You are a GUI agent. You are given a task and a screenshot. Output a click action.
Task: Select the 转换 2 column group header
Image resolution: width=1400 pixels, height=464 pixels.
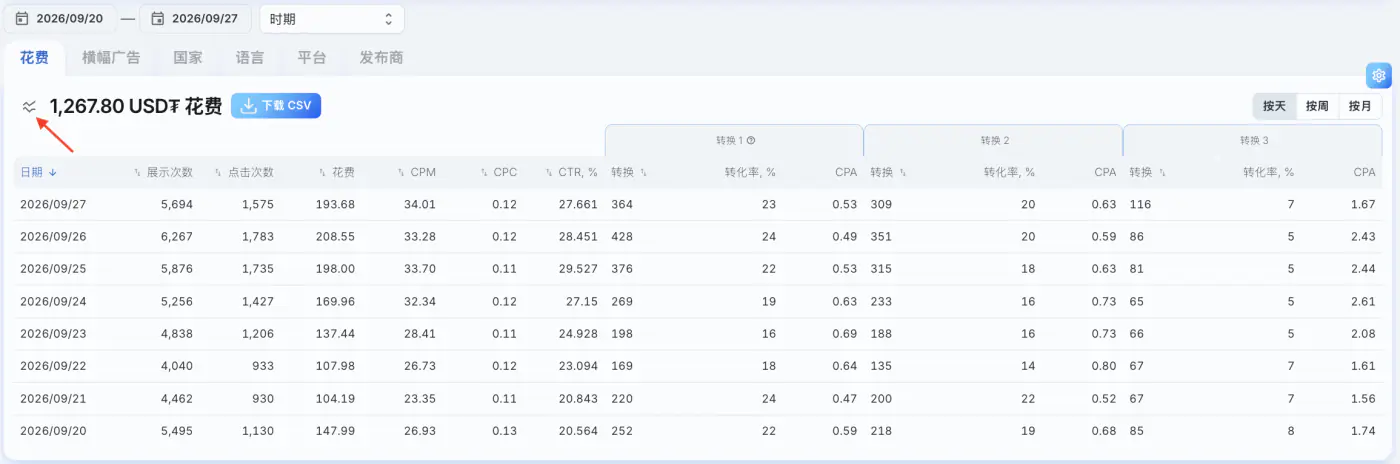pos(993,141)
